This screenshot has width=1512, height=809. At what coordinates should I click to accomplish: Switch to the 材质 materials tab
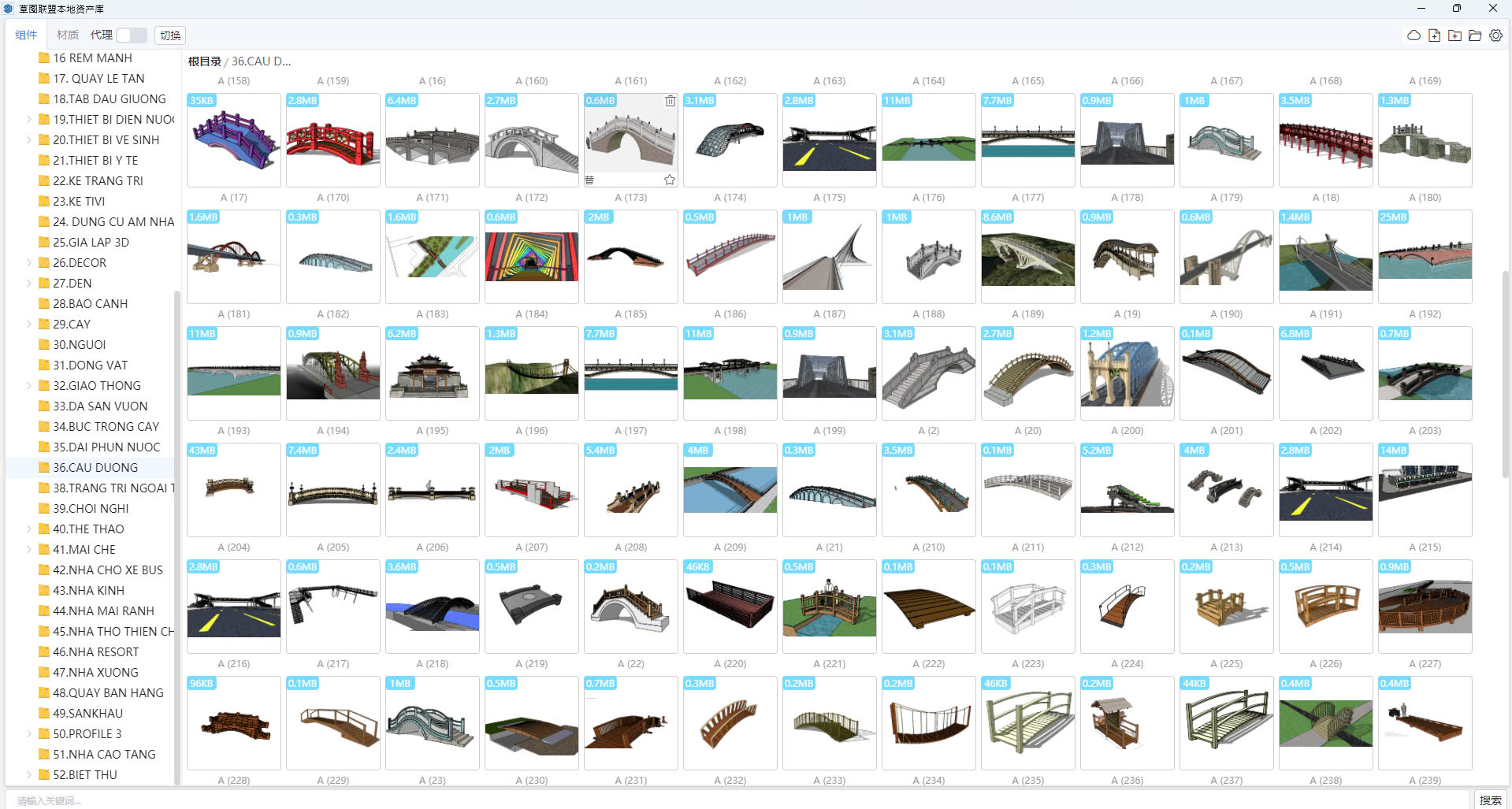[x=68, y=35]
